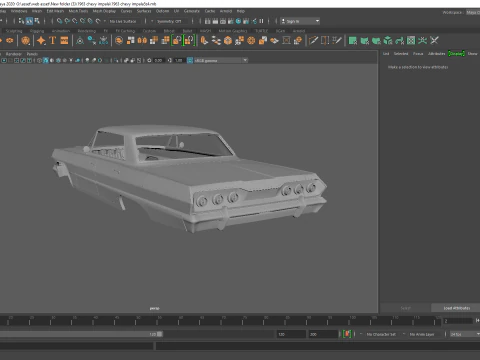480x360 pixels.
Task: Click the Mirror shelf icon
Action: 142,41
